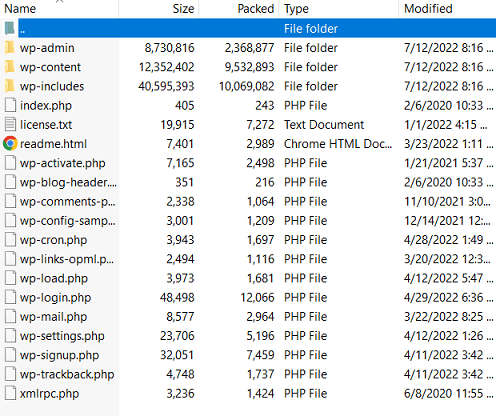Click the wp-links-opml file icon
Viewport: 496px width, 416px height.
[10, 259]
